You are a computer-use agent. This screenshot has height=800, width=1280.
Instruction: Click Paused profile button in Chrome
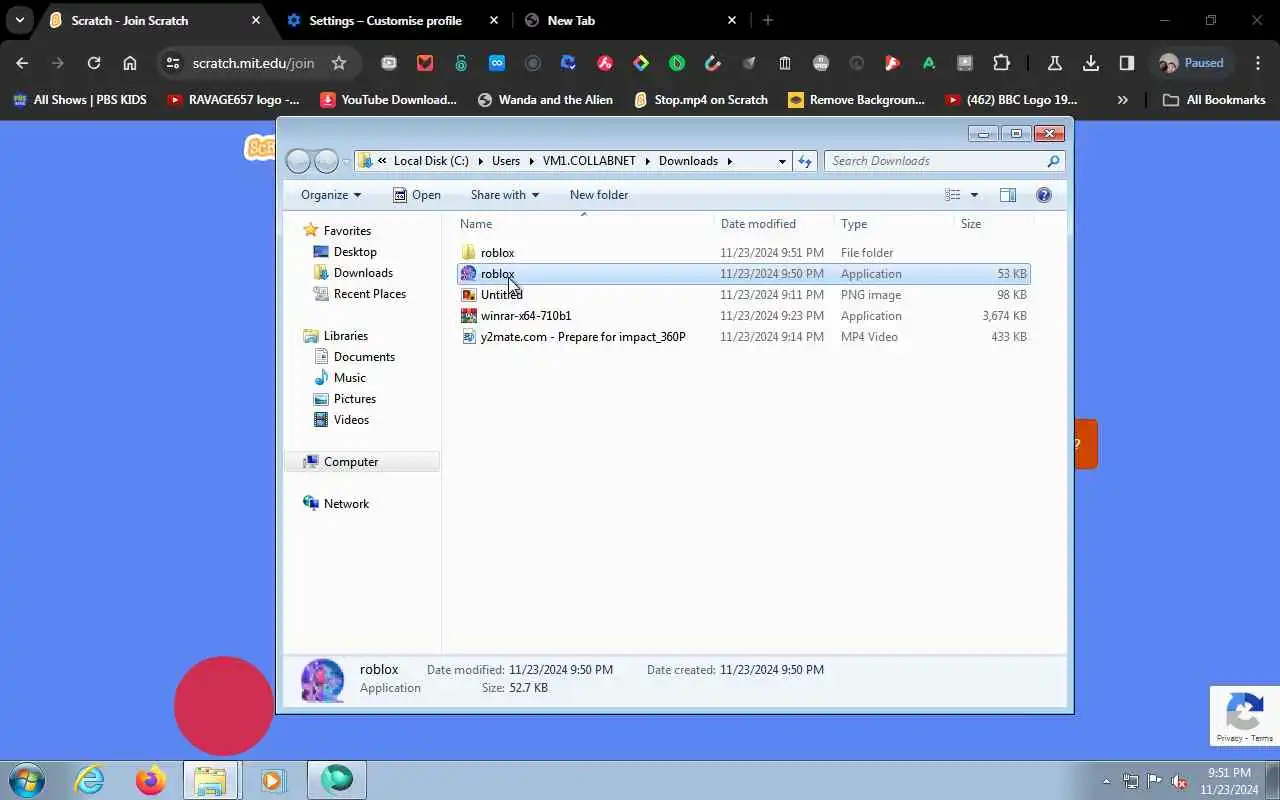[1193, 63]
